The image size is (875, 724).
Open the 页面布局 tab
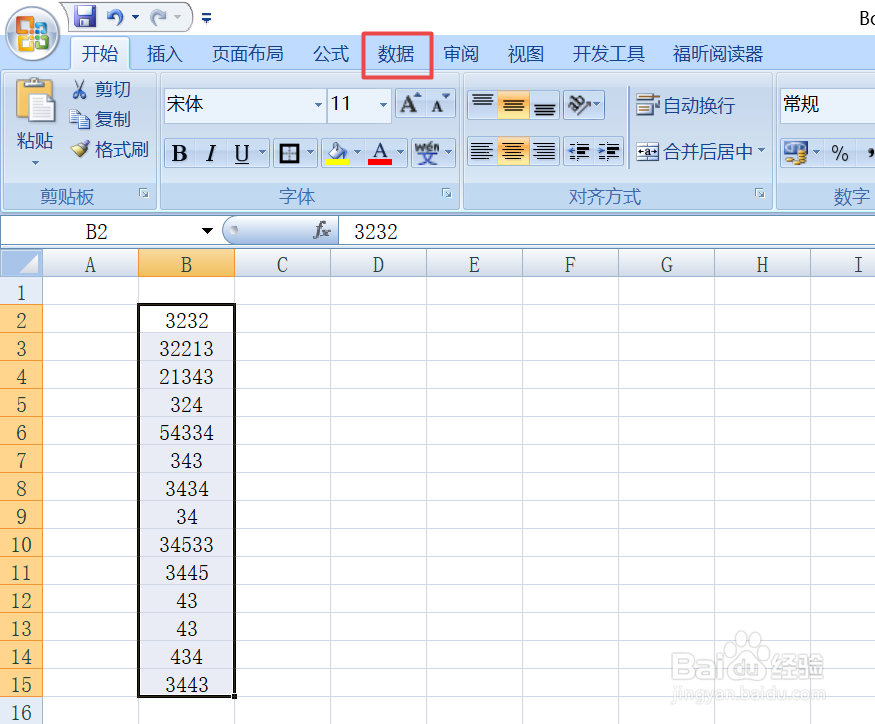click(x=247, y=54)
